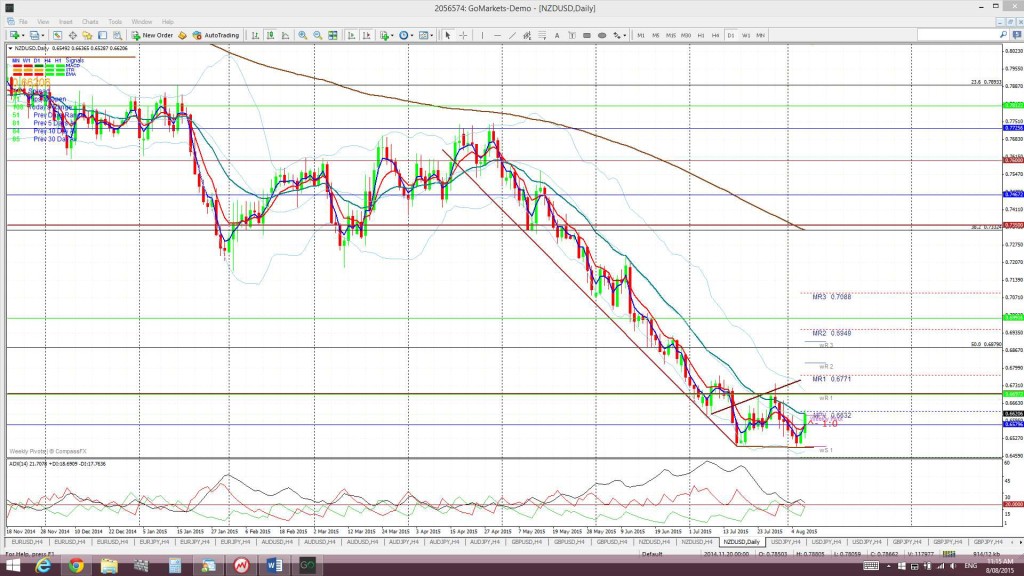Image resolution: width=1024 pixels, height=576 pixels.
Task: Expand the Indicators list dropdown arrow
Action: click(x=392, y=35)
